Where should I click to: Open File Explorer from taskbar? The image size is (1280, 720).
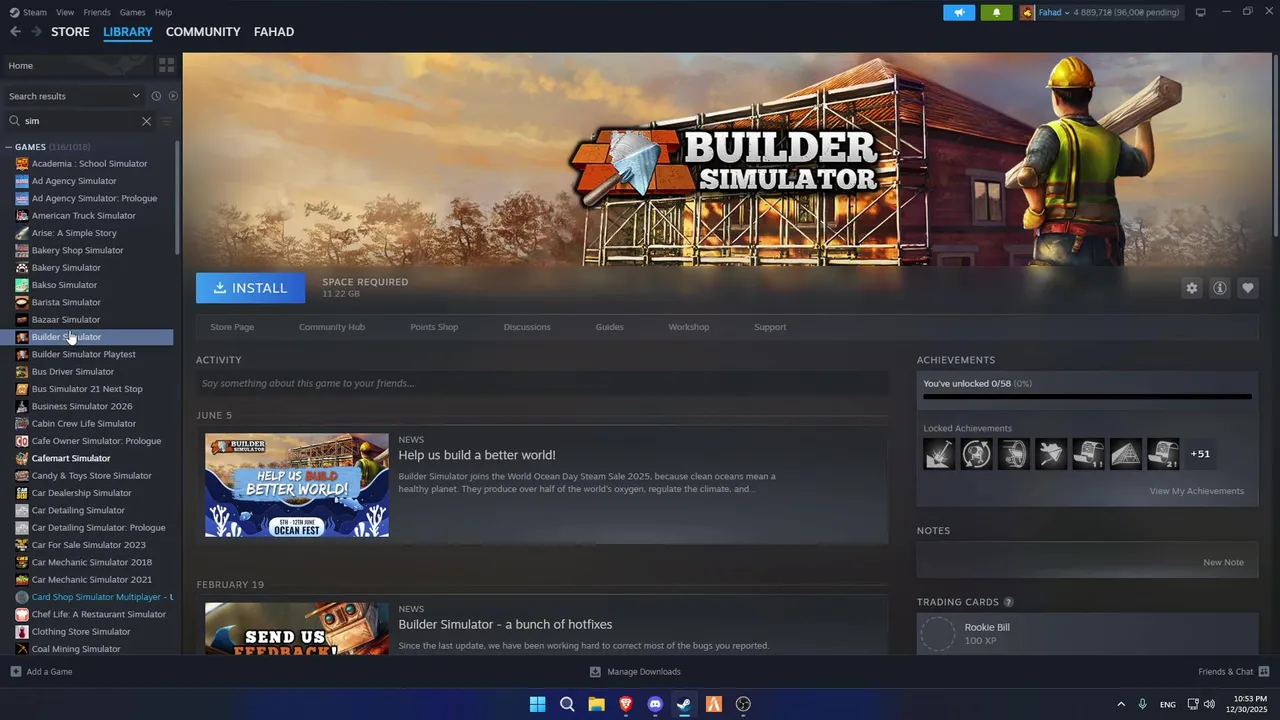pos(596,704)
